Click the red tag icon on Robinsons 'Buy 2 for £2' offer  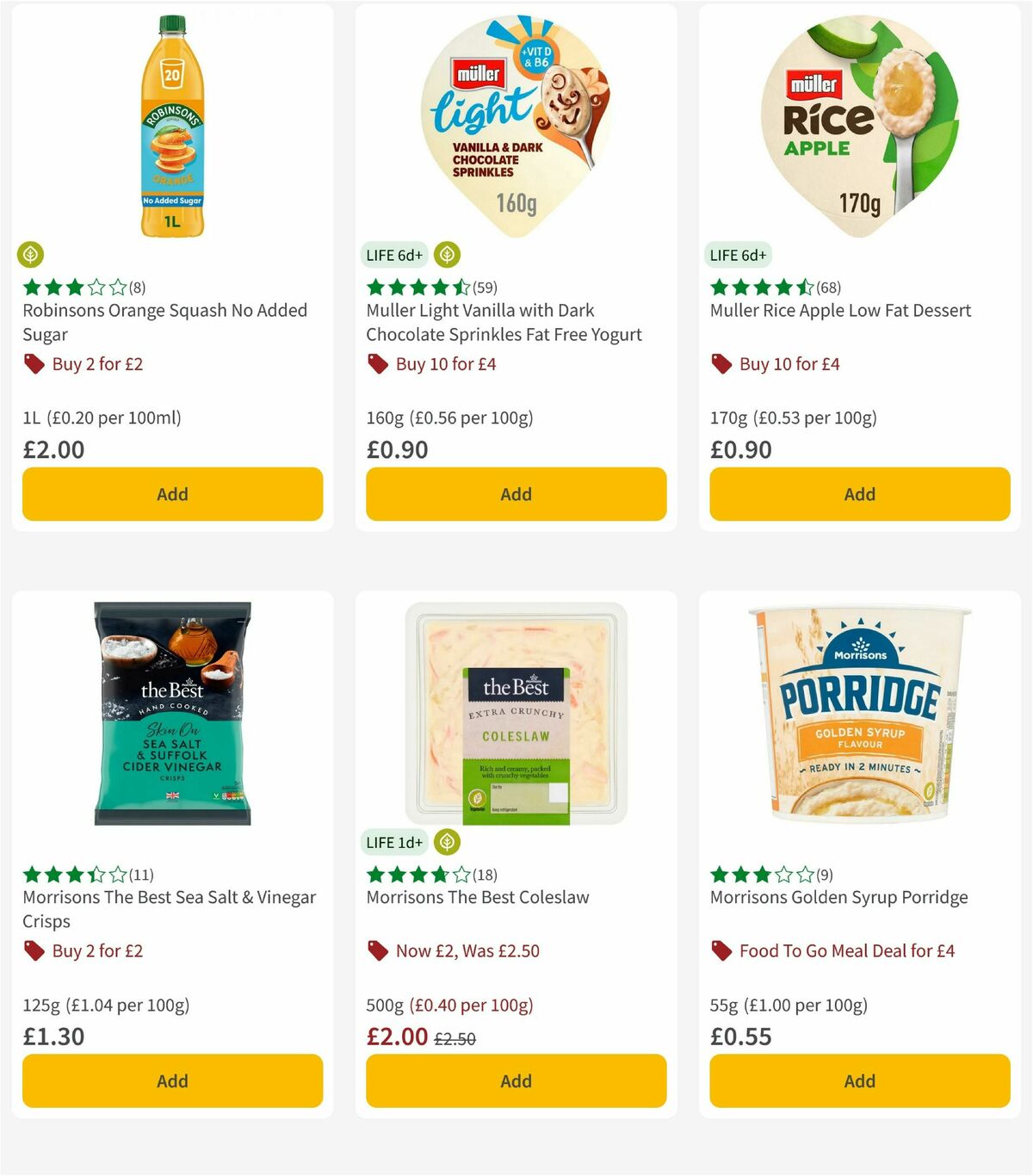(34, 364)
